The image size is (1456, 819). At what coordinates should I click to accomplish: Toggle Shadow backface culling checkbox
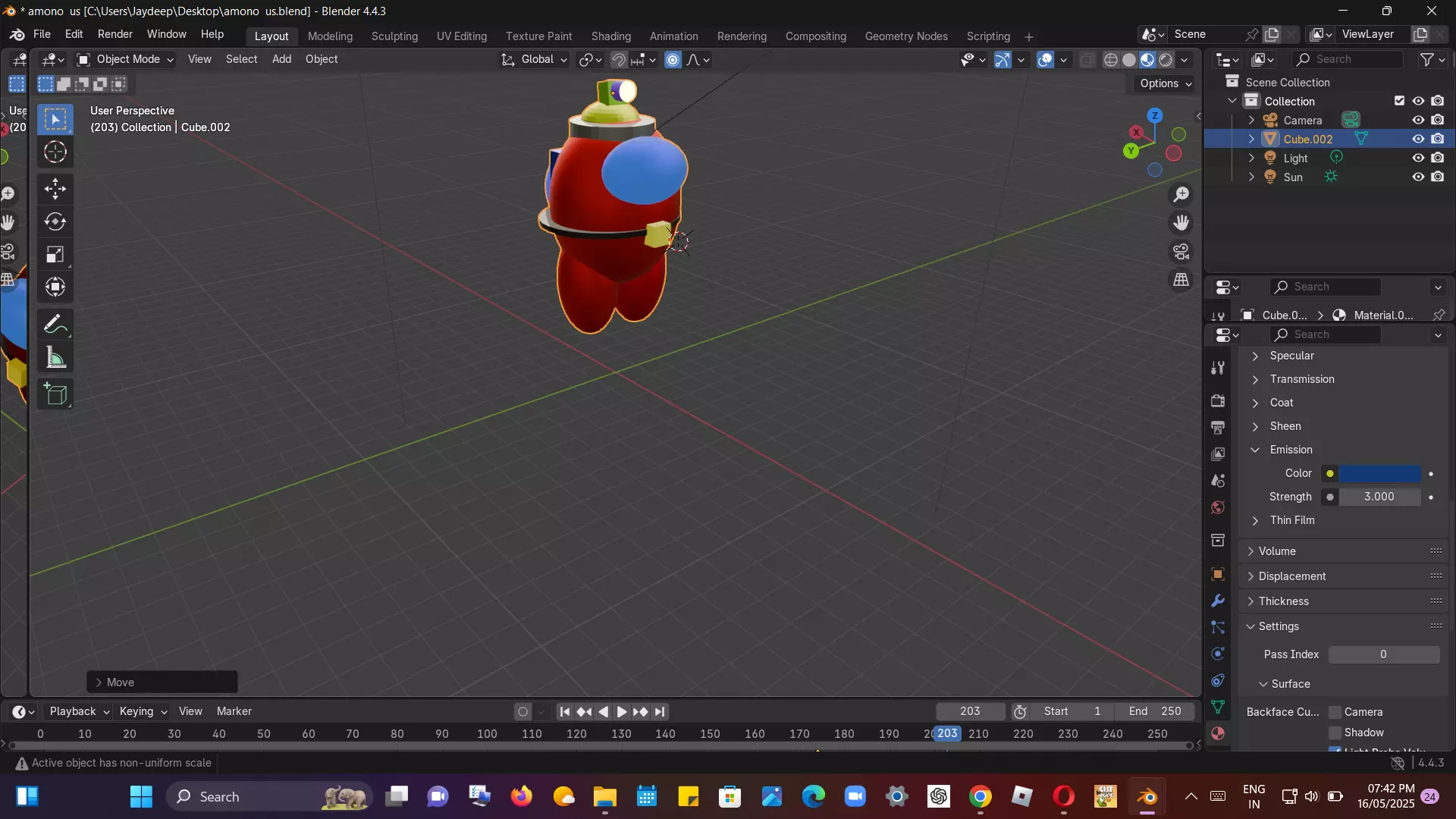1335,733
